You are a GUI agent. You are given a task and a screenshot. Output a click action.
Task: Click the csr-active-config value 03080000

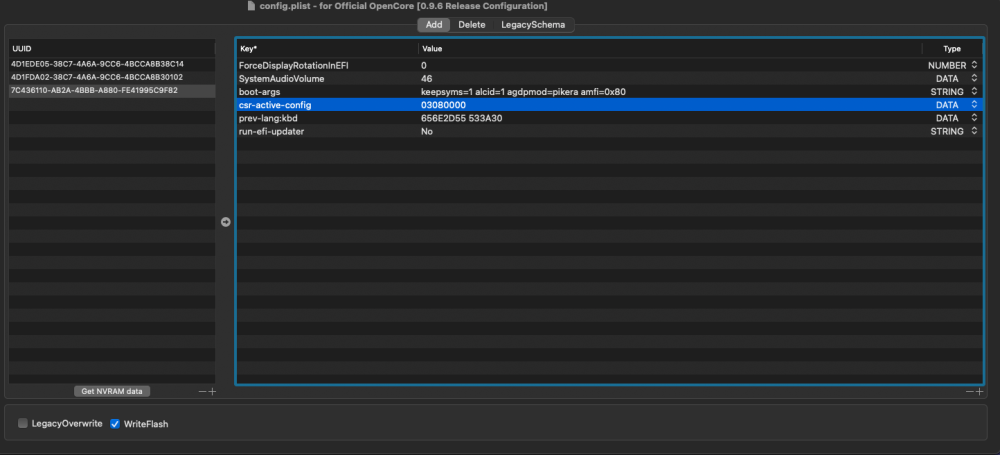click(443, 105)
